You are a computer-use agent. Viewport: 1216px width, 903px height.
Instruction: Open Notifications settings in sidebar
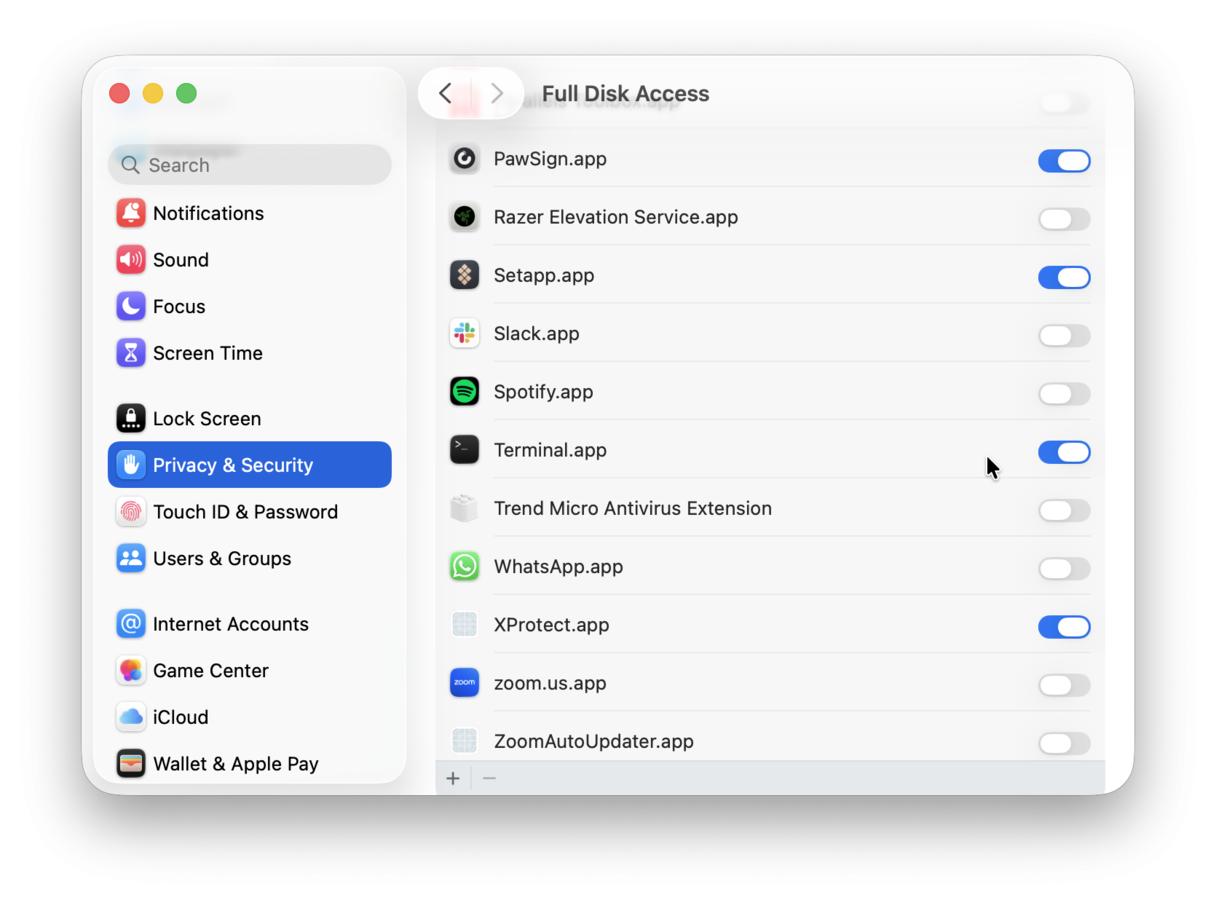pos(249,213)
